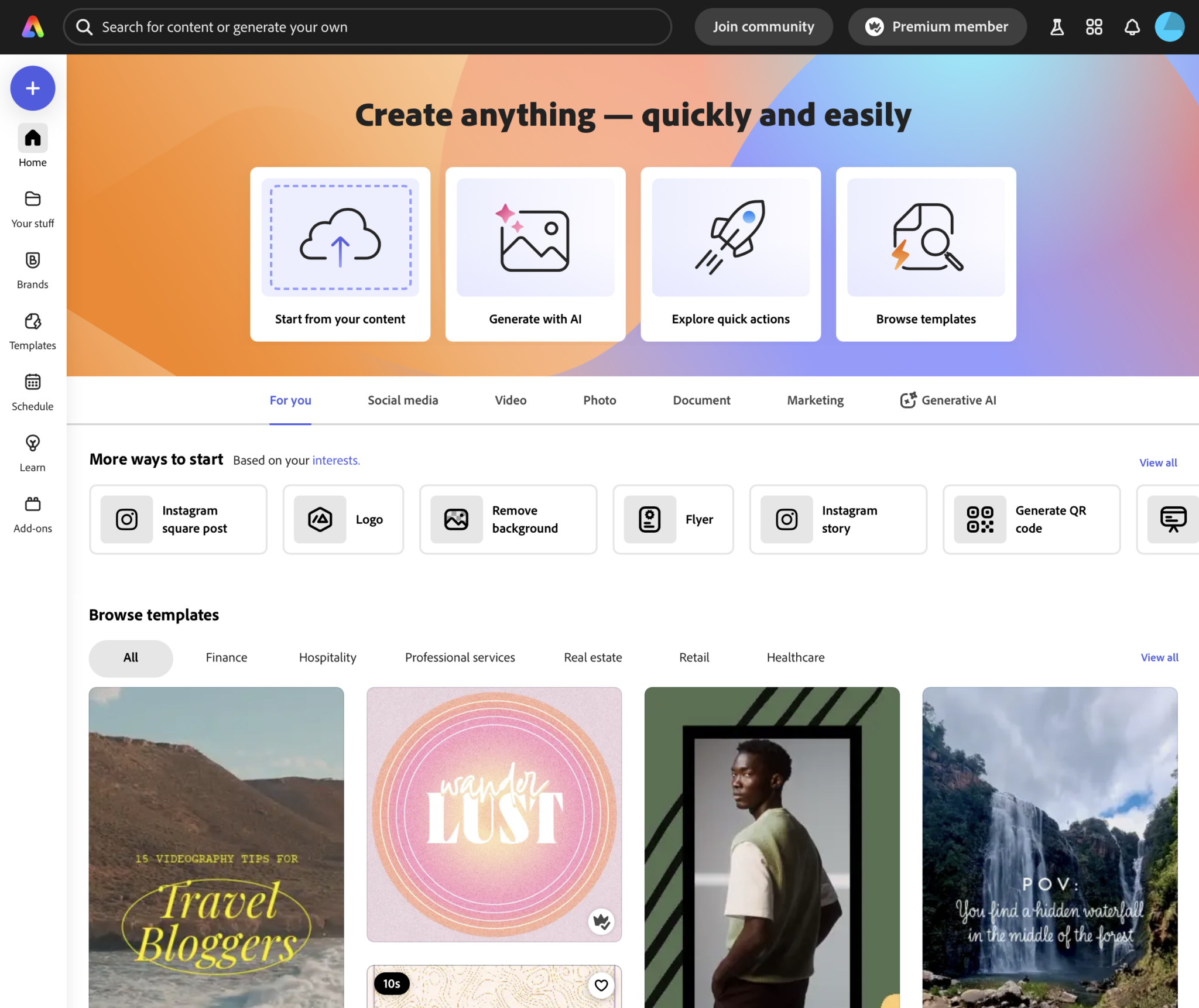This screenshot has width=1199, height=1008.
Task: Open Brands in the sidebar
Action: [x=33, y=271]
